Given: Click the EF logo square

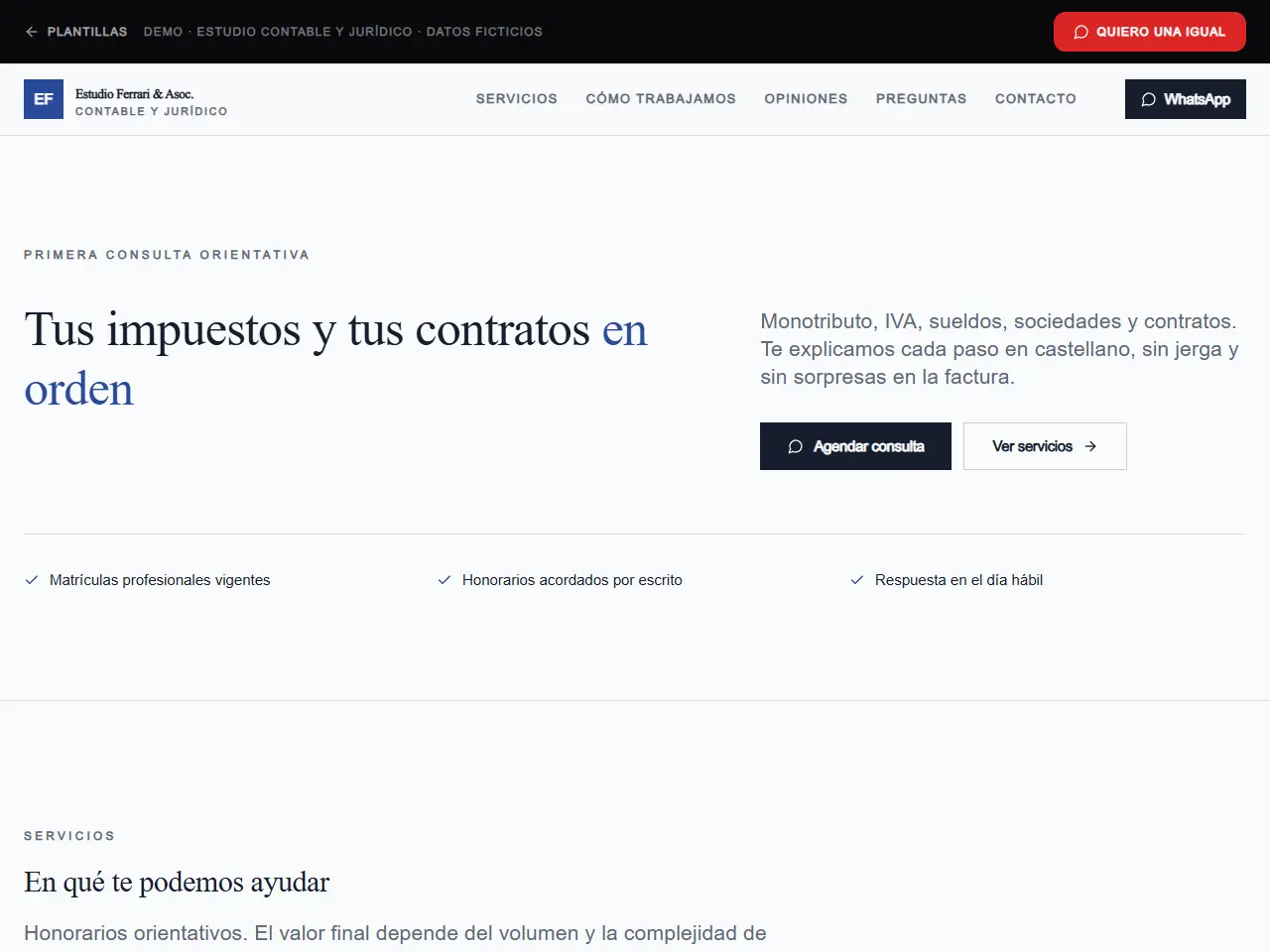Looking at the screenshot, I should [x=44, y=99].
